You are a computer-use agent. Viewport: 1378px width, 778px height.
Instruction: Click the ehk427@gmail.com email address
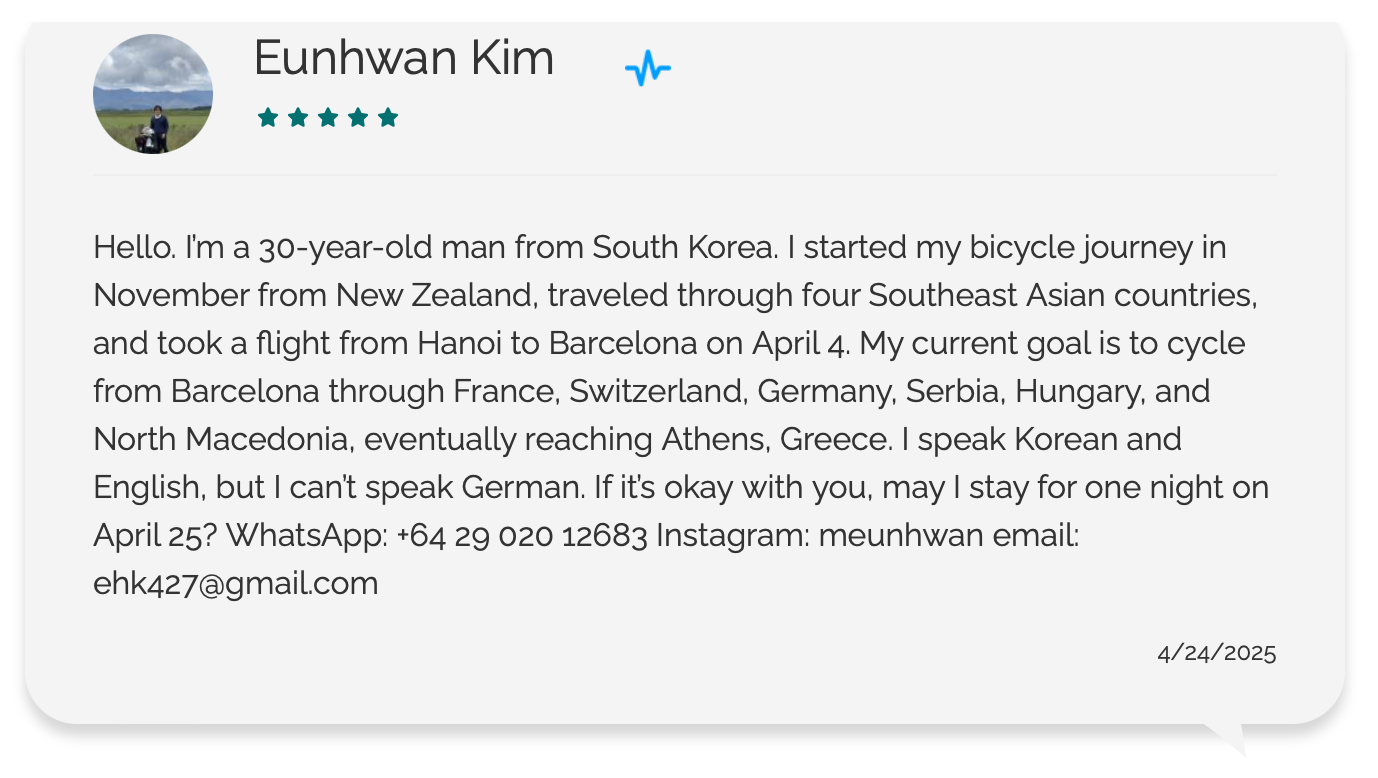(x=236, y=584)
